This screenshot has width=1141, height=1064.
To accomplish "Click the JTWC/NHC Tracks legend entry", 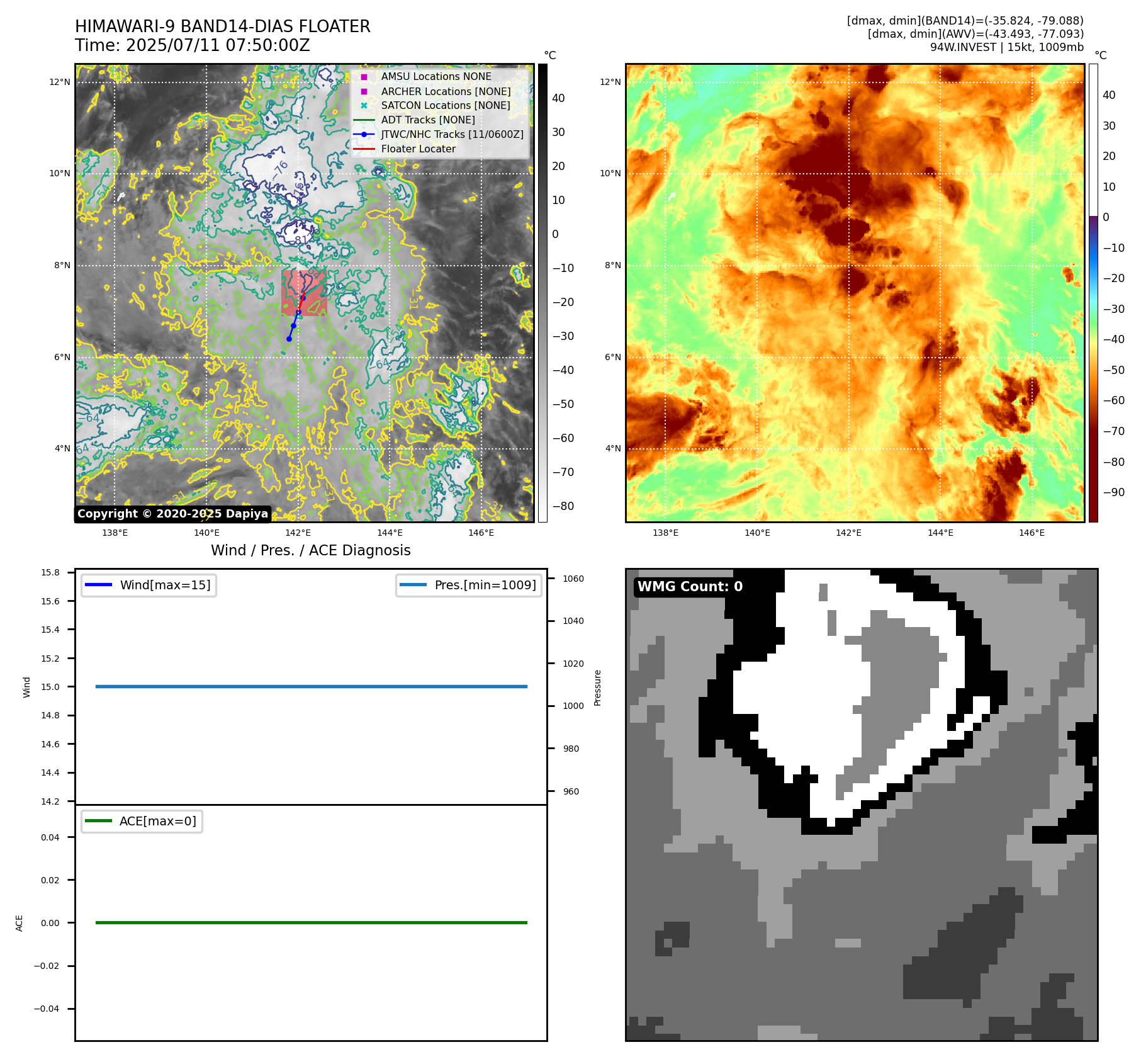I will pos(439,134).
